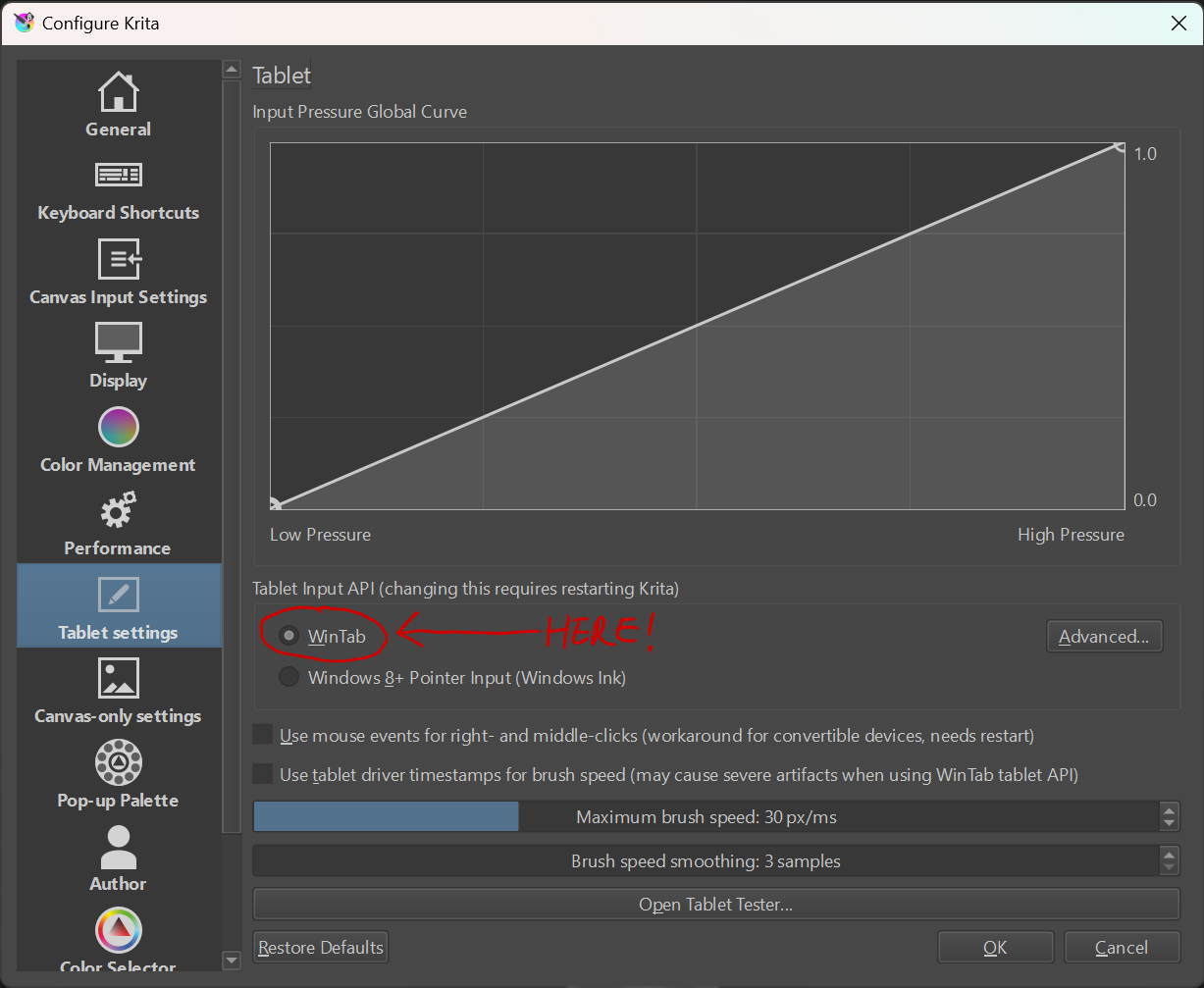Open the Author person icon

point(118,847)
